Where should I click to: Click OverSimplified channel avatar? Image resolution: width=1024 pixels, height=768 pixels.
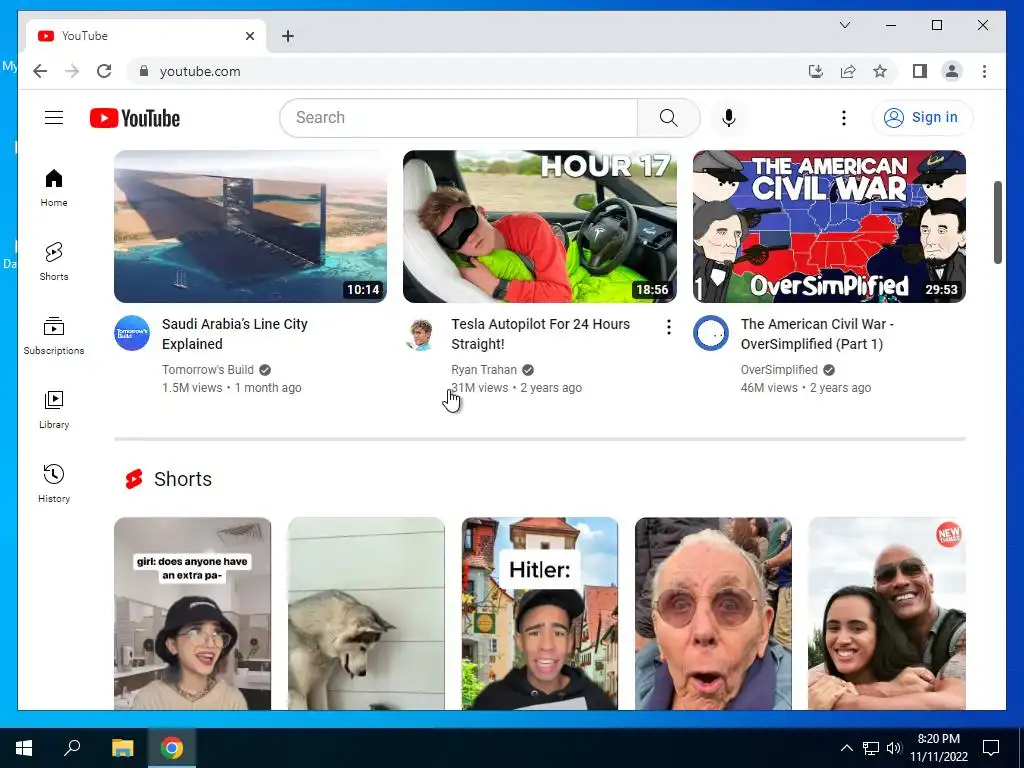coord(711,333)
